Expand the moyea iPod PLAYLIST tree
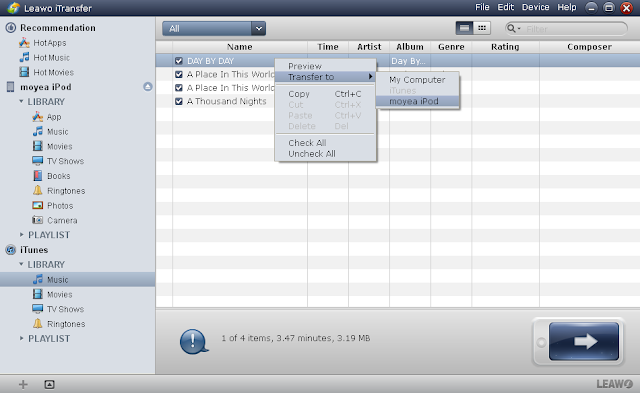The image size is (640, 393). (21, 235)
